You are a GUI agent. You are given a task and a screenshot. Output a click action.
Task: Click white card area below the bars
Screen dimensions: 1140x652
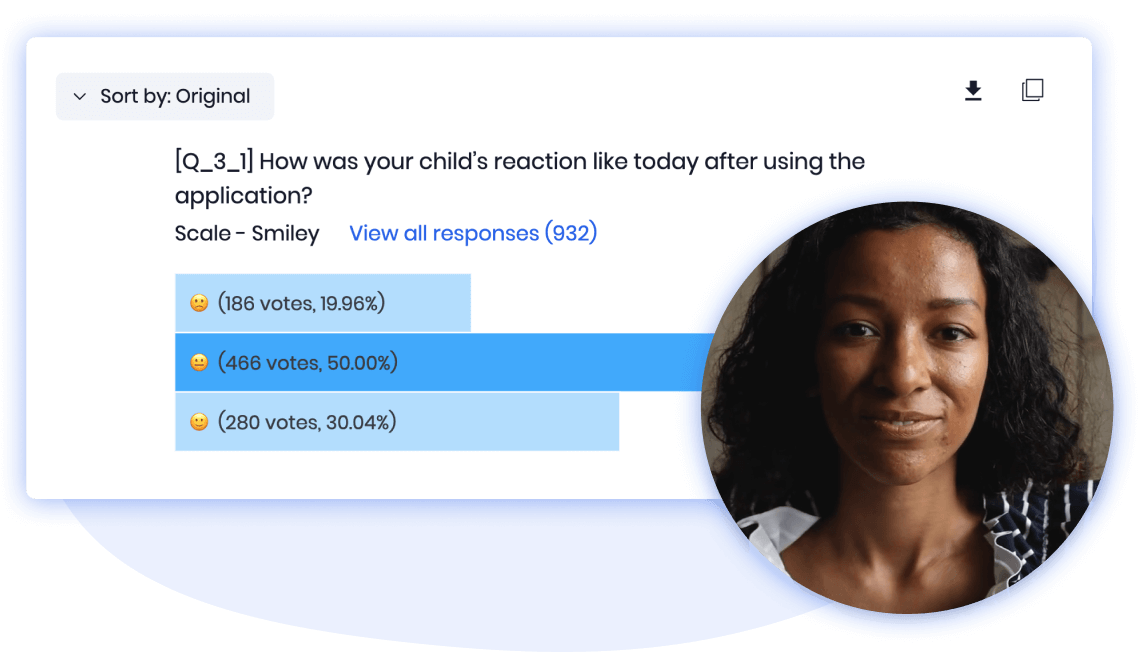(364, 475)
